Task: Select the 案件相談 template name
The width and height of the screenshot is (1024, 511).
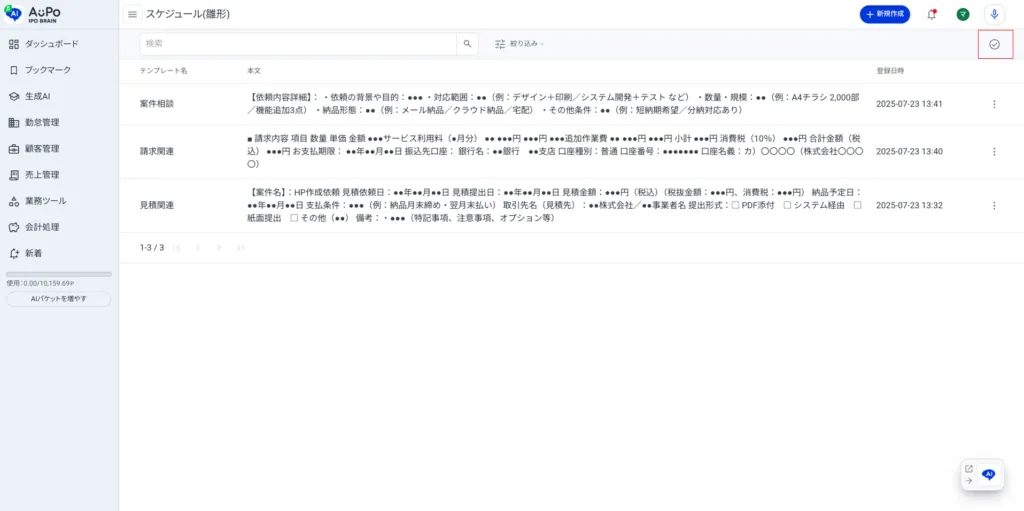Action: [x=157, y=104]
